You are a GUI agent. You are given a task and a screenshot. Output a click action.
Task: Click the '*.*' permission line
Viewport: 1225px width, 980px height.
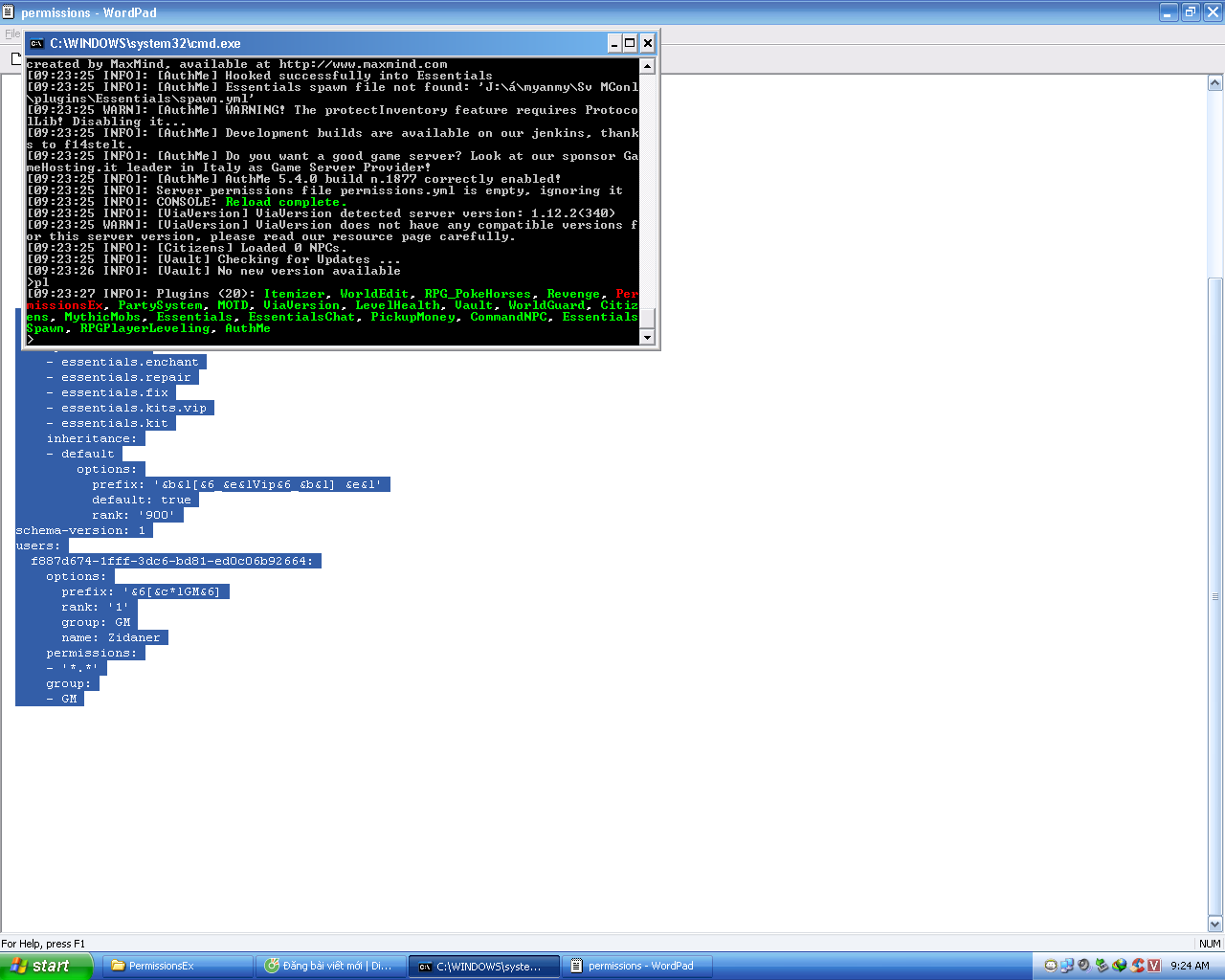tap(73, 668)
